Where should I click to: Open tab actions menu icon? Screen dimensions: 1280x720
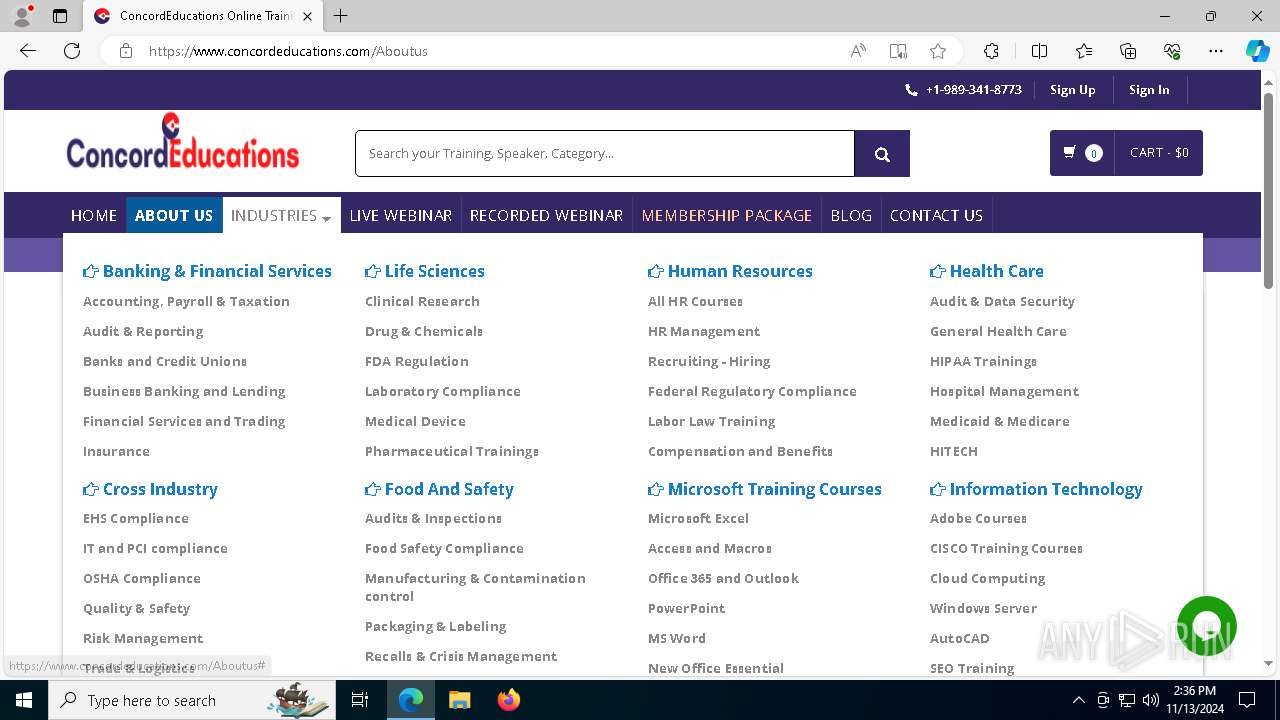pyautogui.click(x=60, y=16)
